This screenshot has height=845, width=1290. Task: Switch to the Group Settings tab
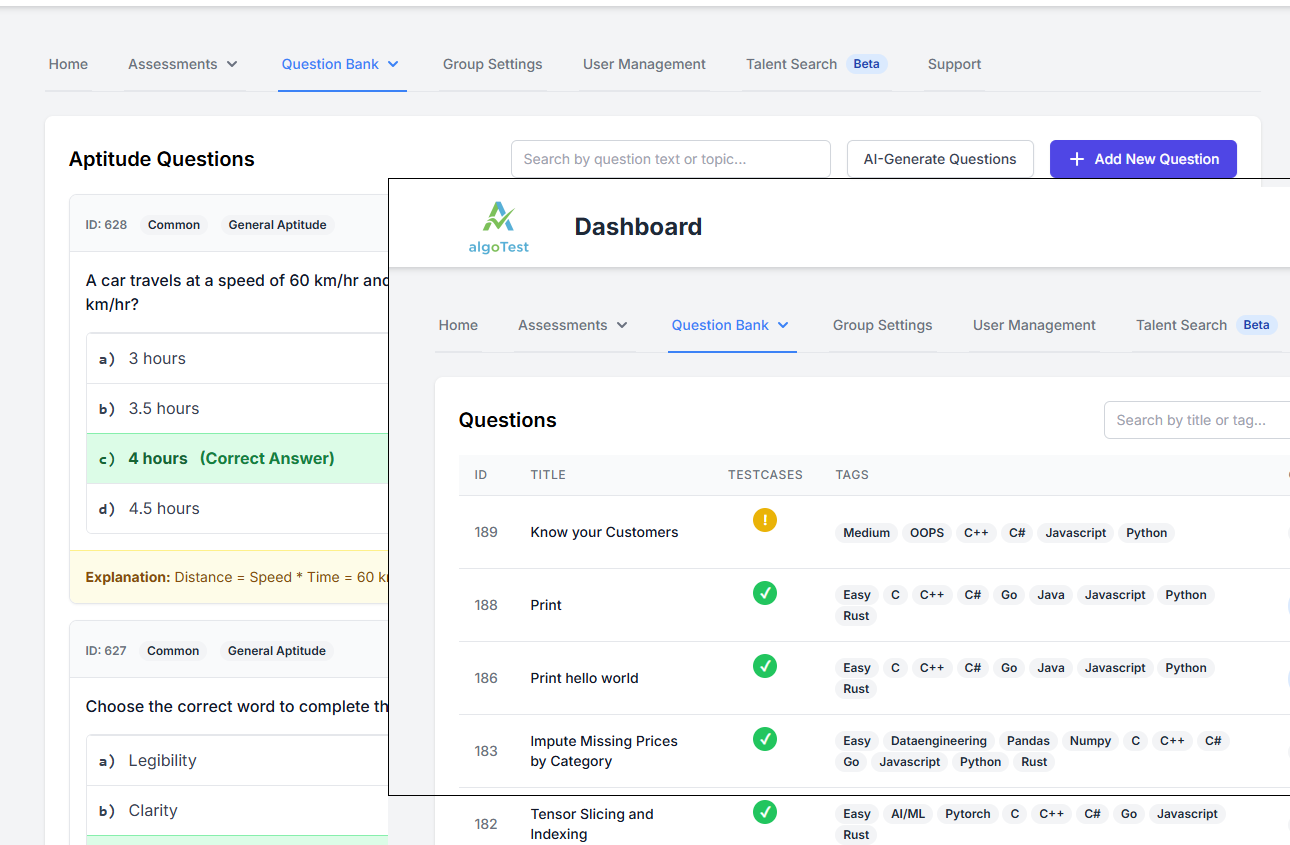[882, 325]
